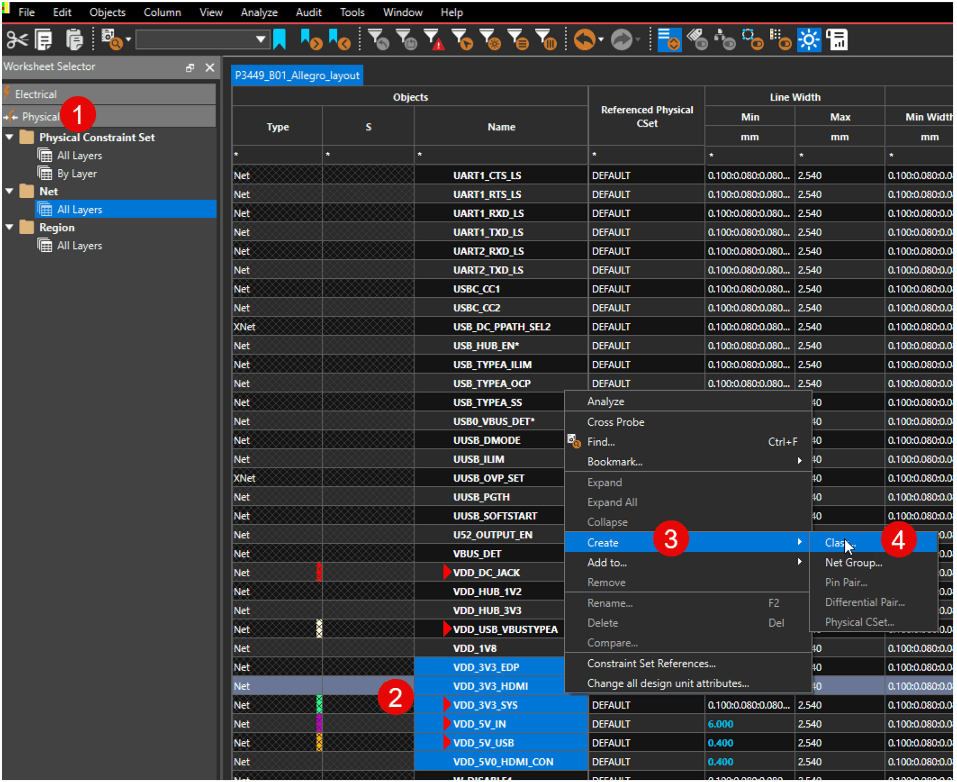
Task: Choose Class in the Create submenu
Action: tap(873, 543)
